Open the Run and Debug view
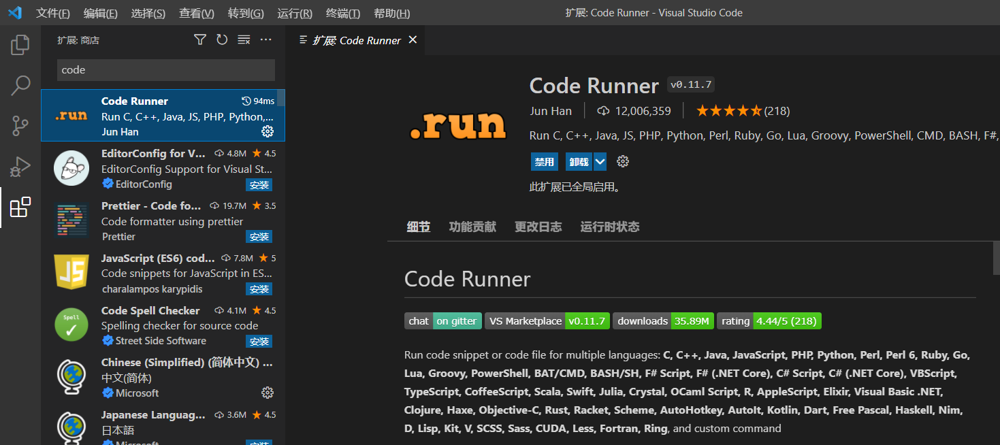Image resolution: width=1000 pixels, height=445 pixels. coord(20,167)
